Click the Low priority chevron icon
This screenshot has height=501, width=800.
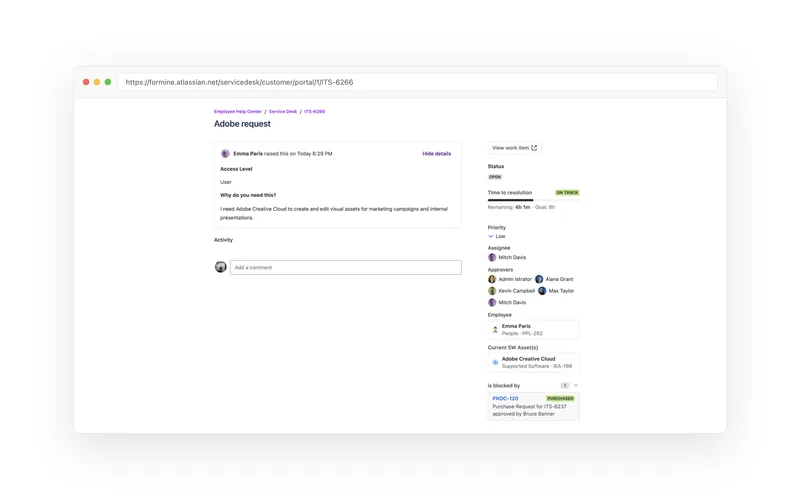coord(491,236)
